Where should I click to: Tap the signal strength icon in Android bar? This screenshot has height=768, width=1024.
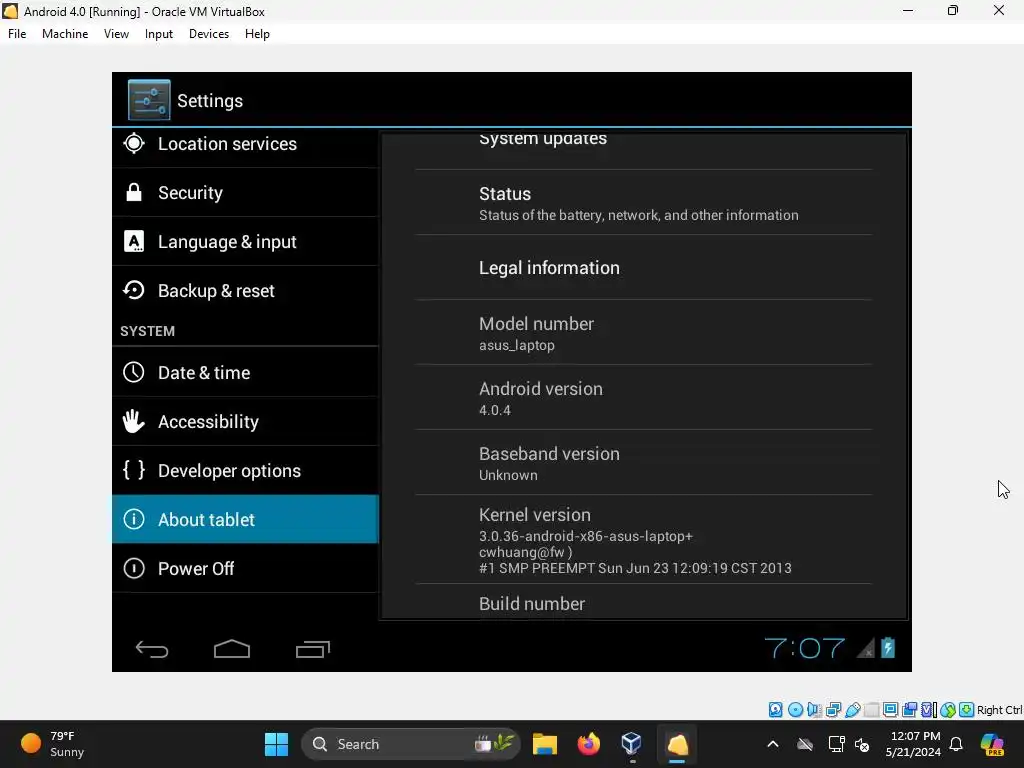pyautogui.click(x=866, y=648)
